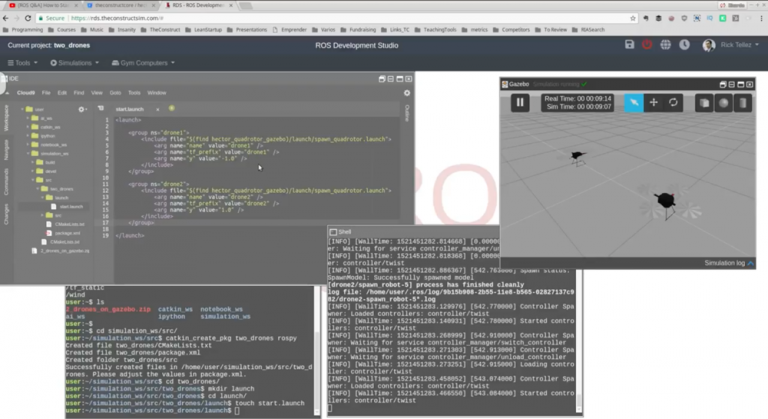Expand the devel folder

[x=33, y=171]
